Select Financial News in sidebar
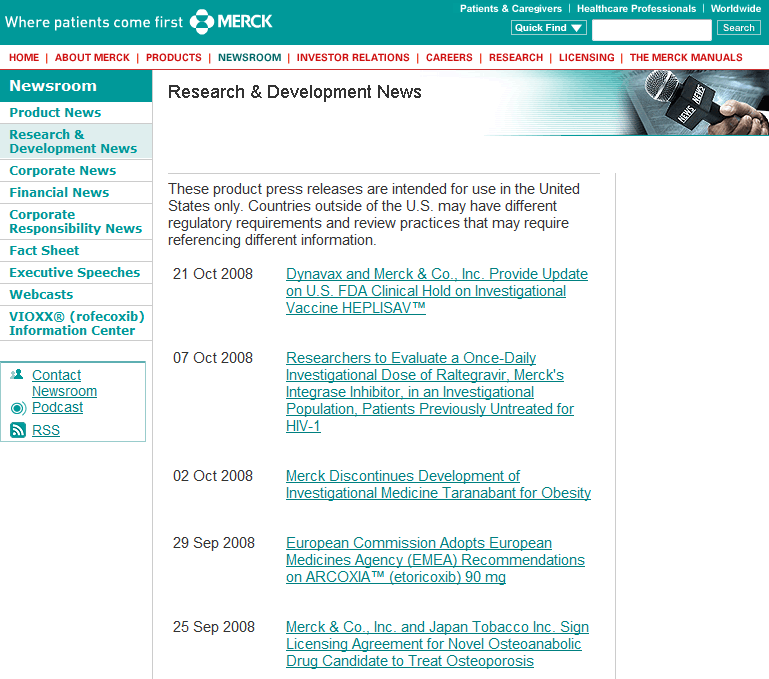This screenshot has width=769, height=679. pos(76,192)
